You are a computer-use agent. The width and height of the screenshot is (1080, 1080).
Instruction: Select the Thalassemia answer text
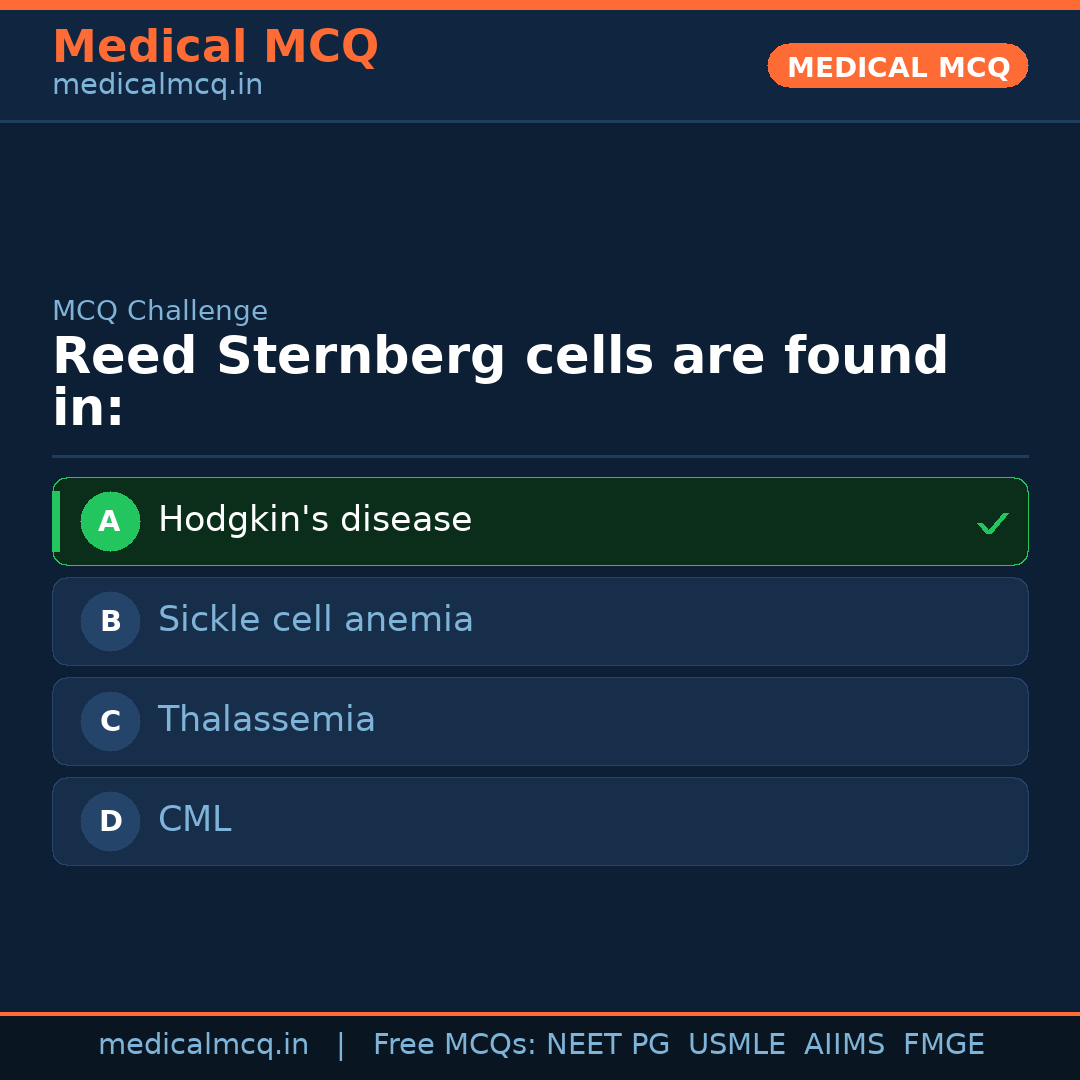point(266,720)
